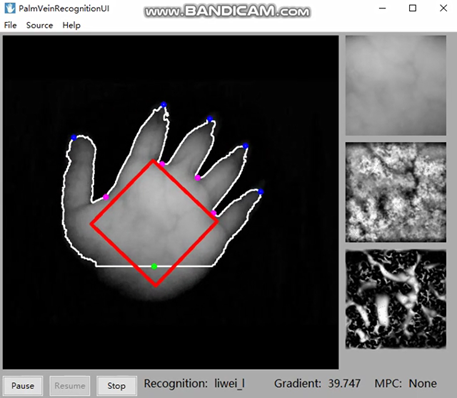Select the extracted vein pattern thumbnail

[x=396, y=299]
